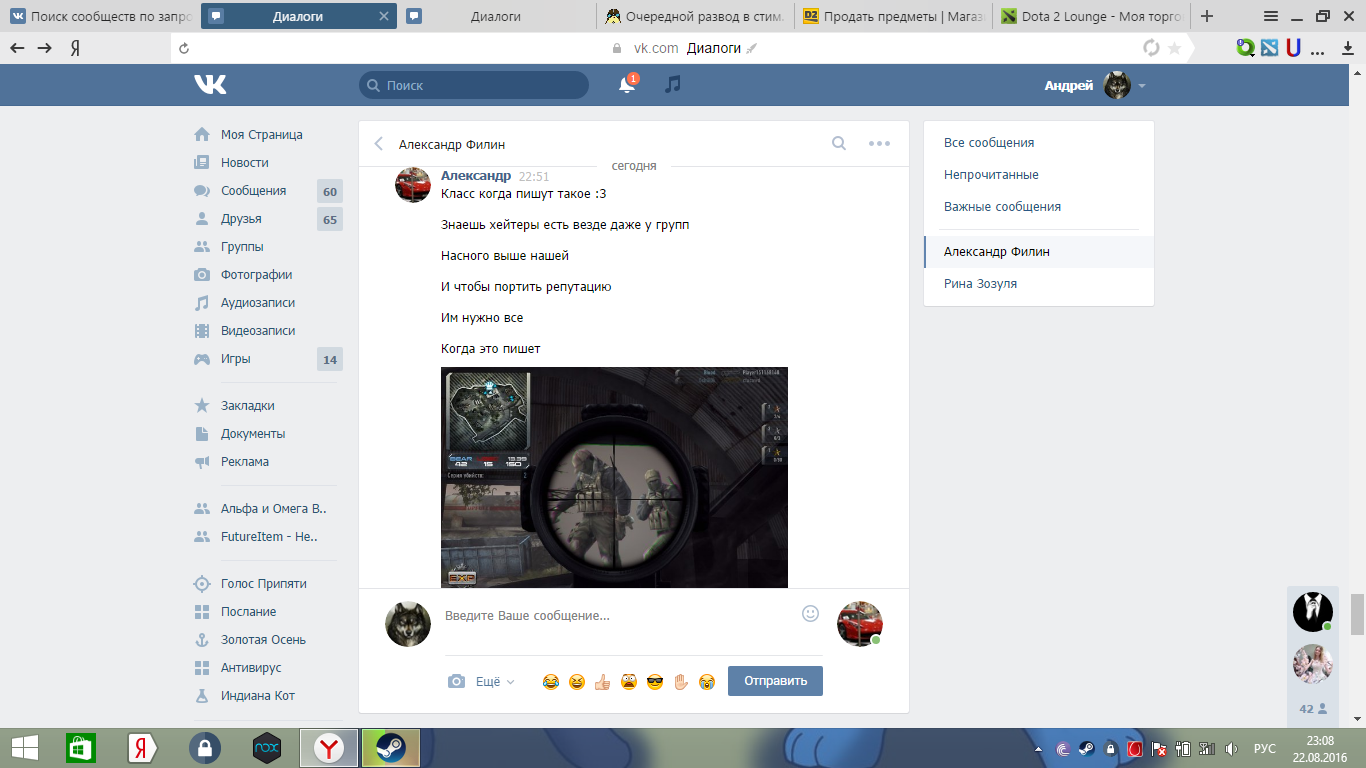Search within the Александр Филин dialog

click(839, 143)
